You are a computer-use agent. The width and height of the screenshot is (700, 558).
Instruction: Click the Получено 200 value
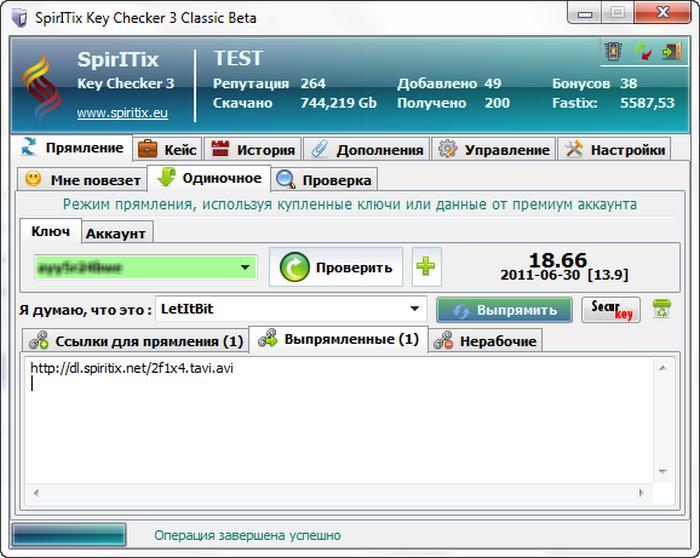click(x=497, y=103)
